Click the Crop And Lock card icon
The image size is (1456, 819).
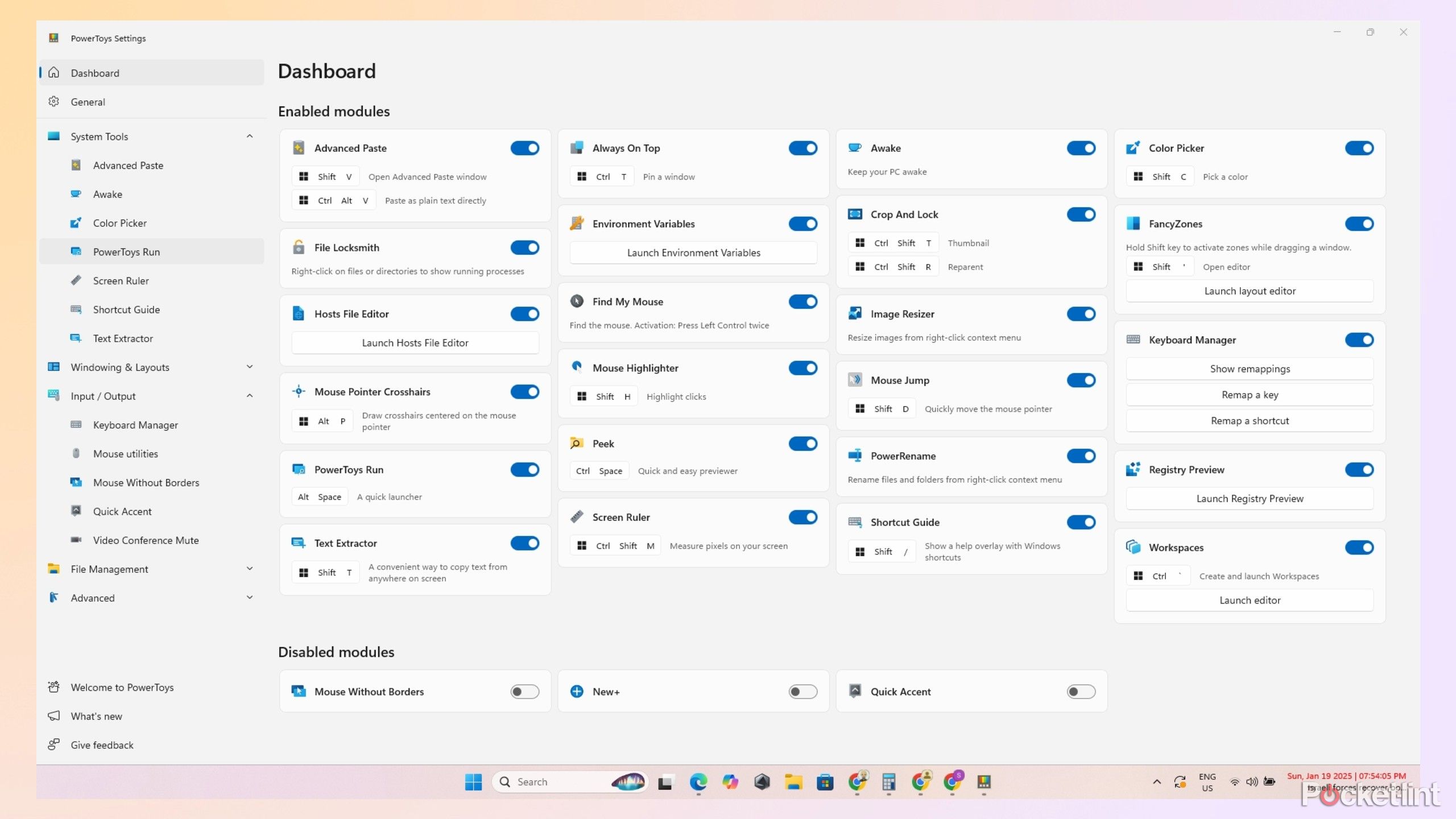[855, 214]
